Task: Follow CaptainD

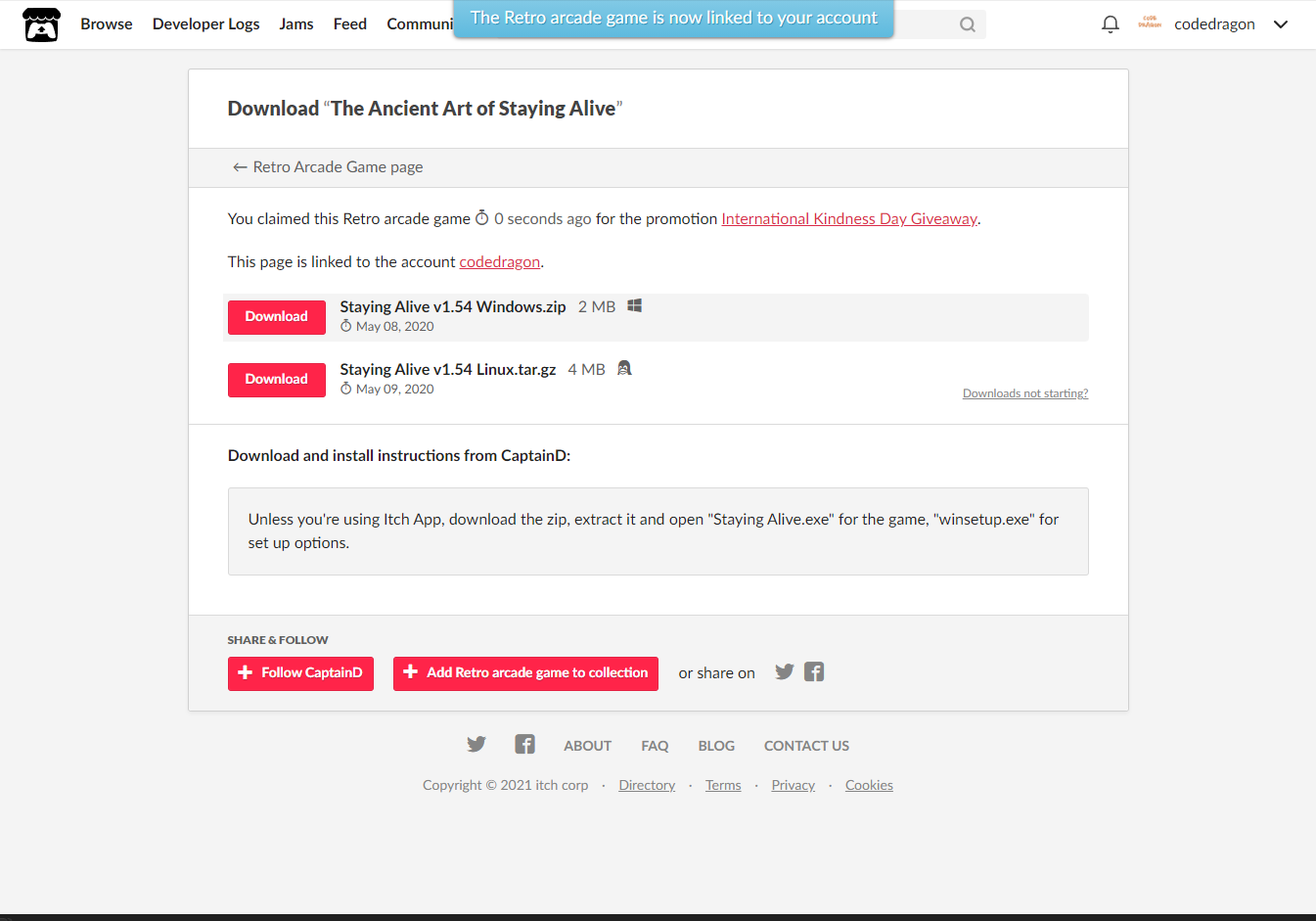Action: point(300,673)
